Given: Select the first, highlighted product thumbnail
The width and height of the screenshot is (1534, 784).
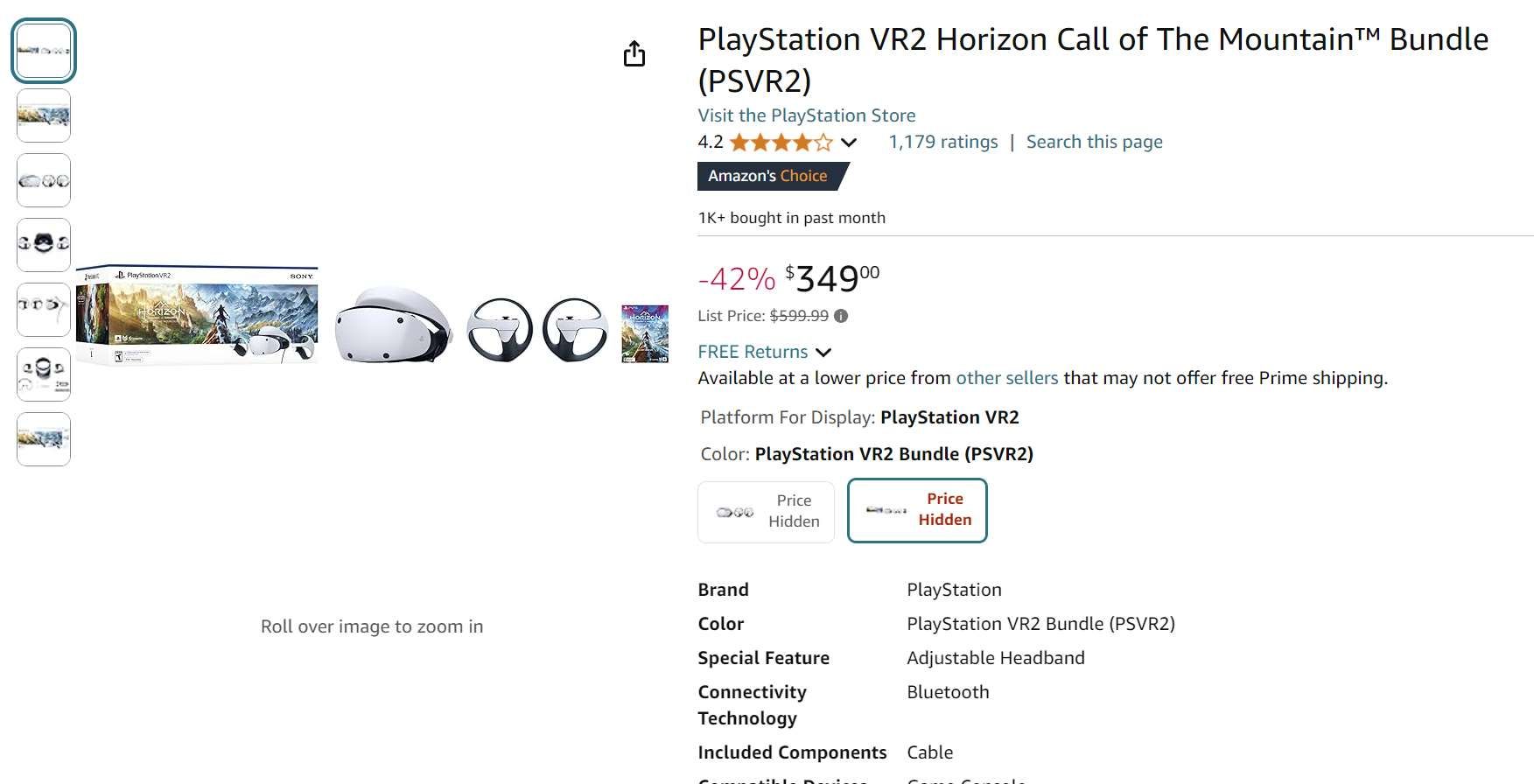Looking at the screenshot, I should pyautogui.click(x=44, y=51).
